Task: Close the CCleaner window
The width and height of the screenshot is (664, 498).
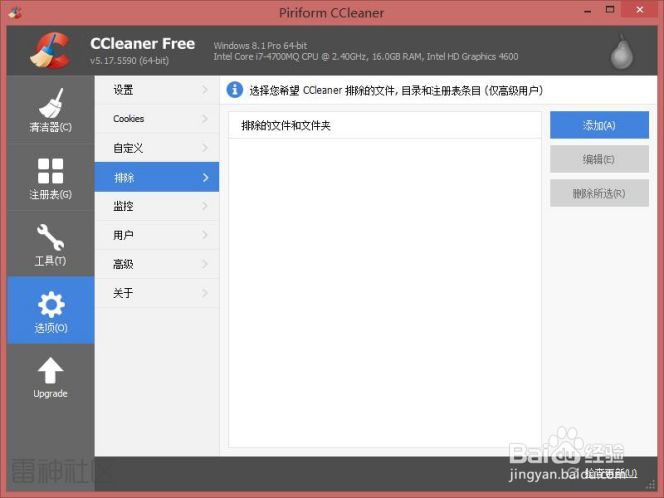Action: [640, 10]
